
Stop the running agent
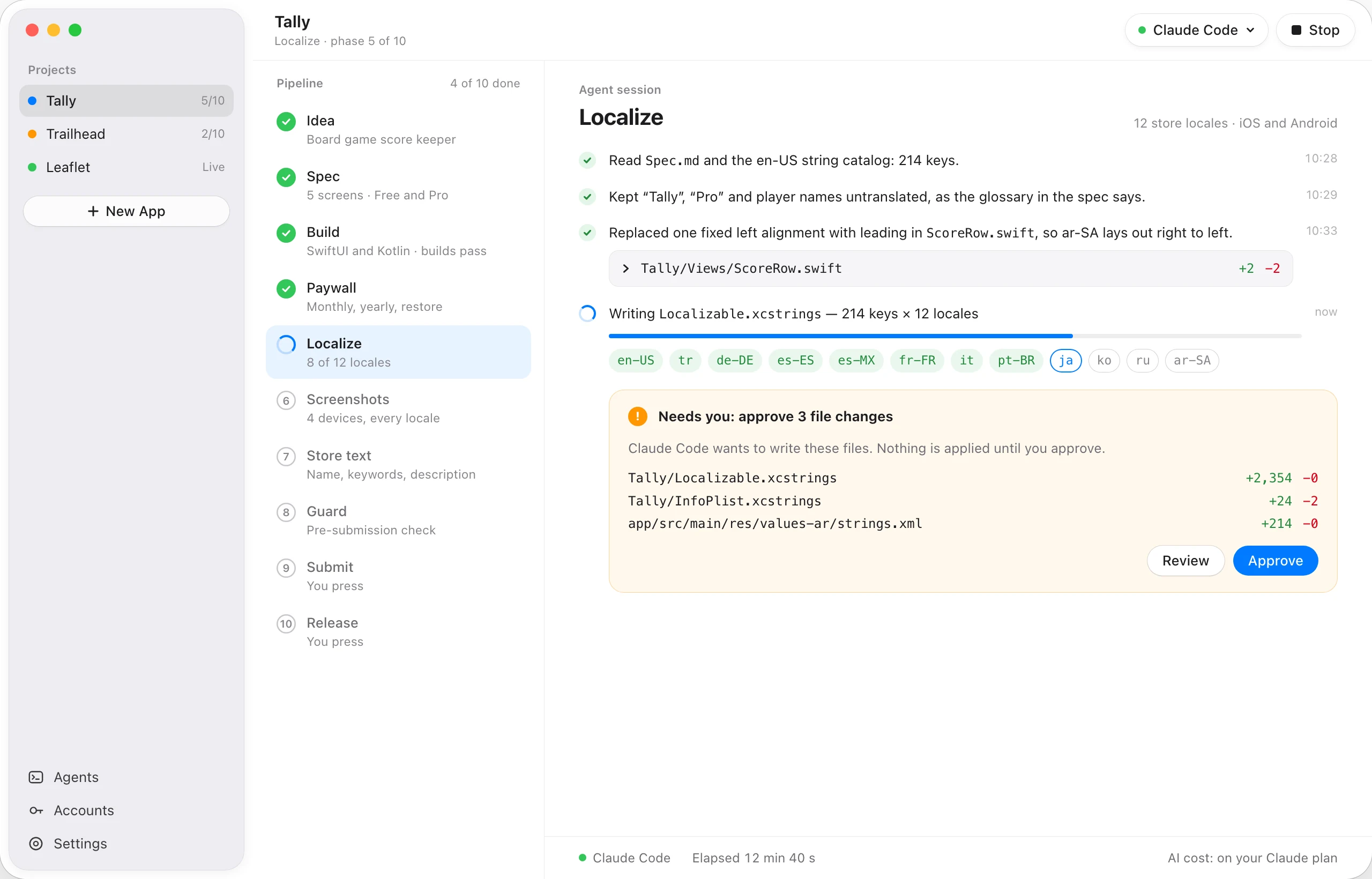coord(1315,30)
